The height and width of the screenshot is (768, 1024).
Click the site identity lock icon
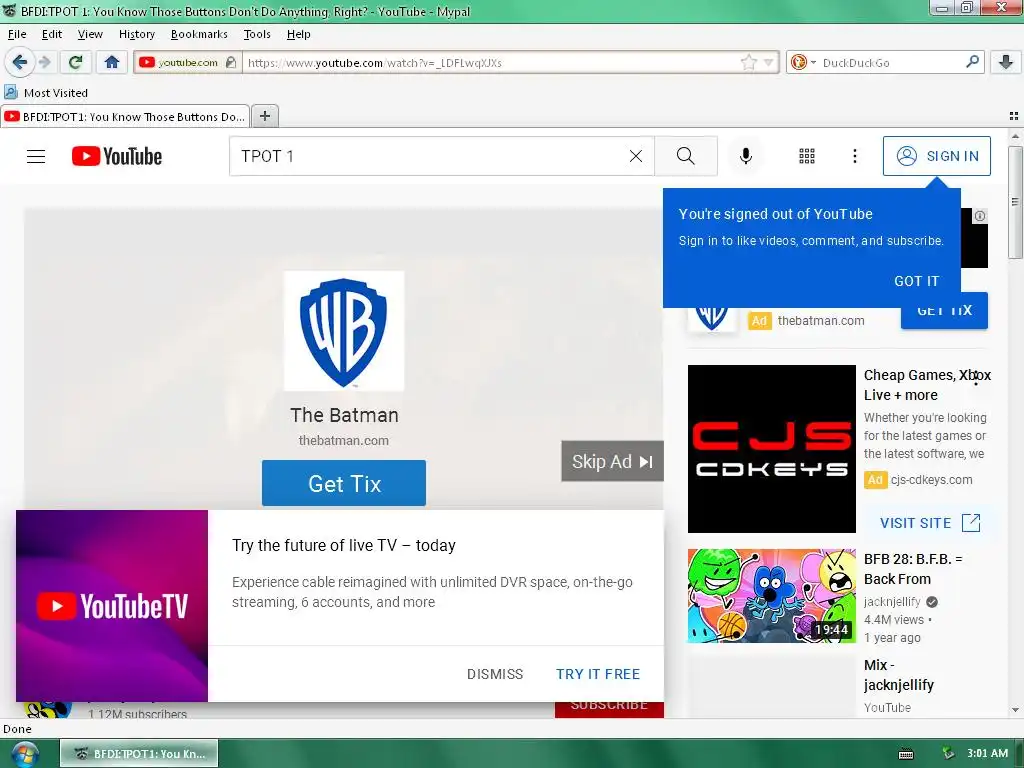click(x=231, y=62)
